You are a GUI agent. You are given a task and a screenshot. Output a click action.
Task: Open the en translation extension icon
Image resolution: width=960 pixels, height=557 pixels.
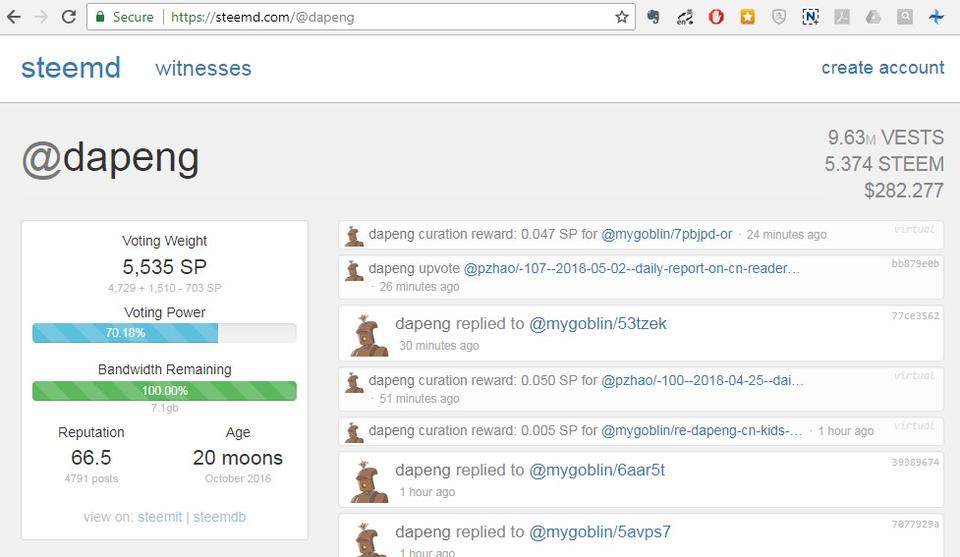click(x=684, y=17)
